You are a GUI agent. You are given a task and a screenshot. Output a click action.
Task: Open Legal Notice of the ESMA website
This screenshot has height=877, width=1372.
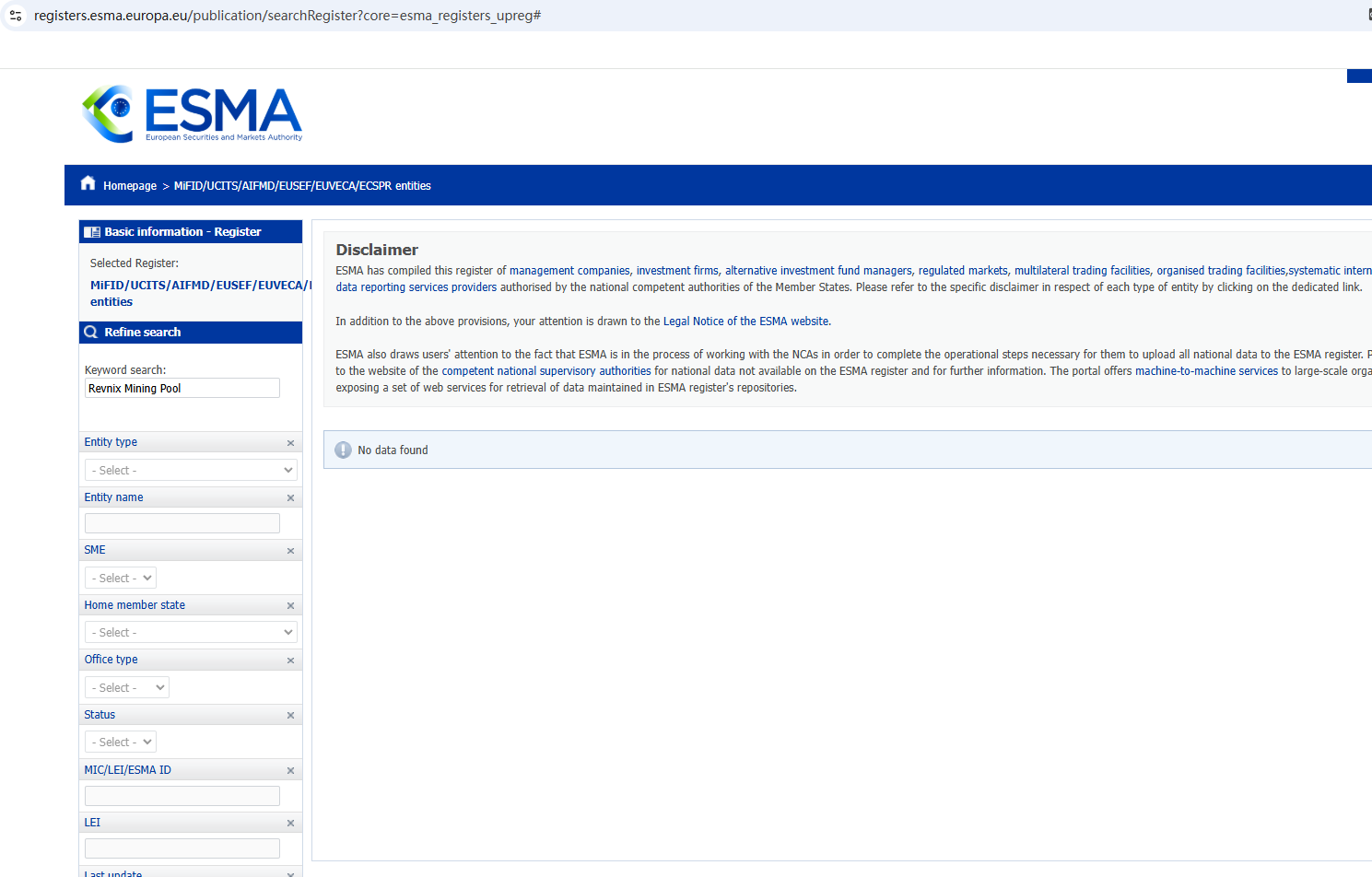click(746, 322)
